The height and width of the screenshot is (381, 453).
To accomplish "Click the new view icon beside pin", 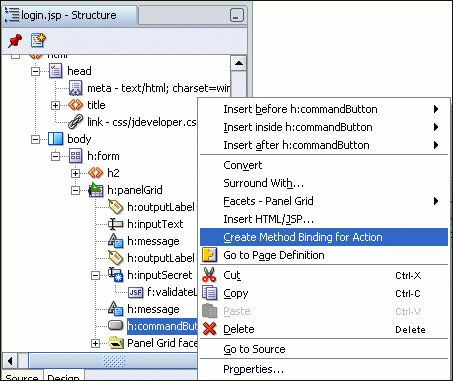I will click(x=38, y=40).
